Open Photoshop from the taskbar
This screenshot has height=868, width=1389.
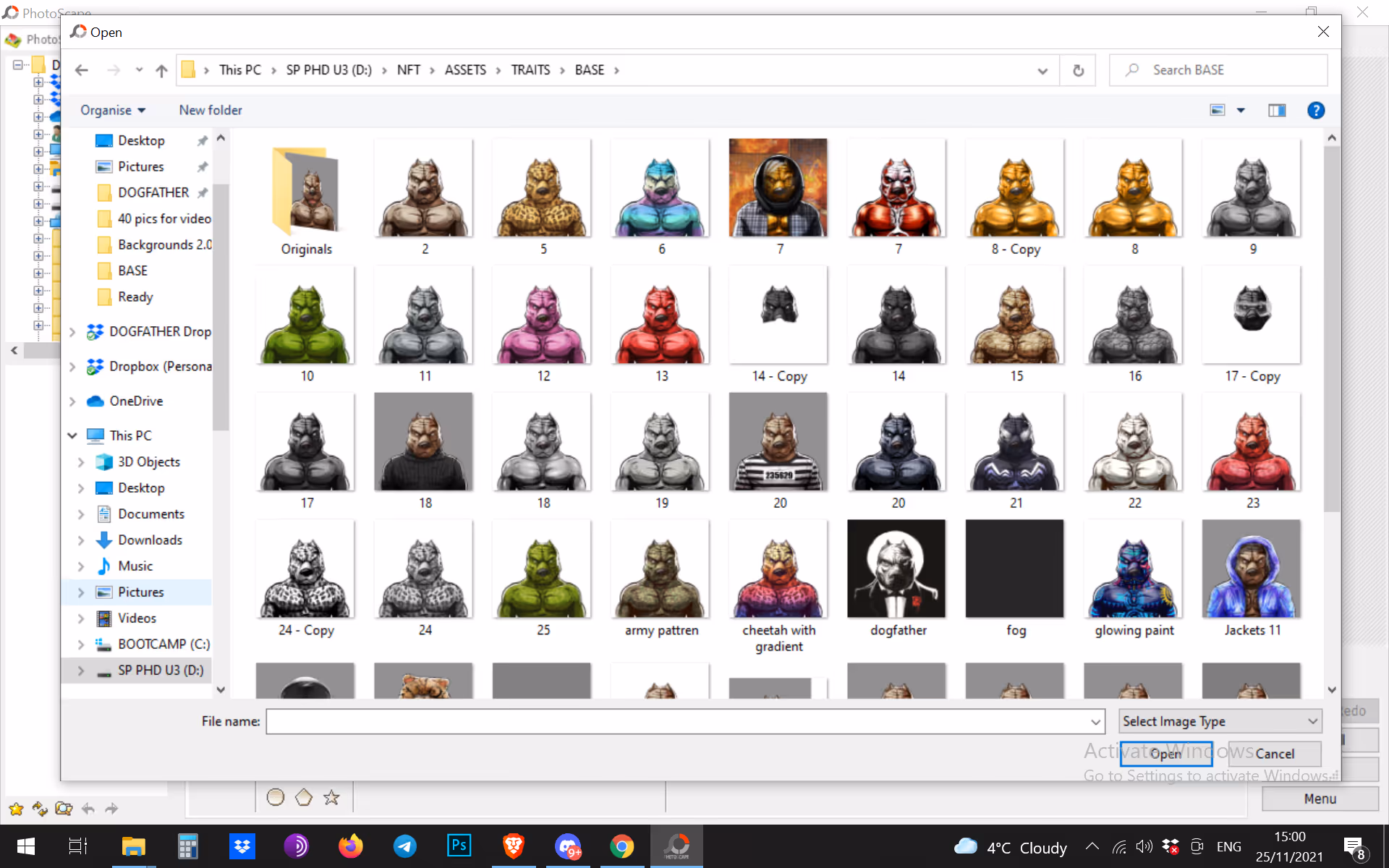pos(459,845)
